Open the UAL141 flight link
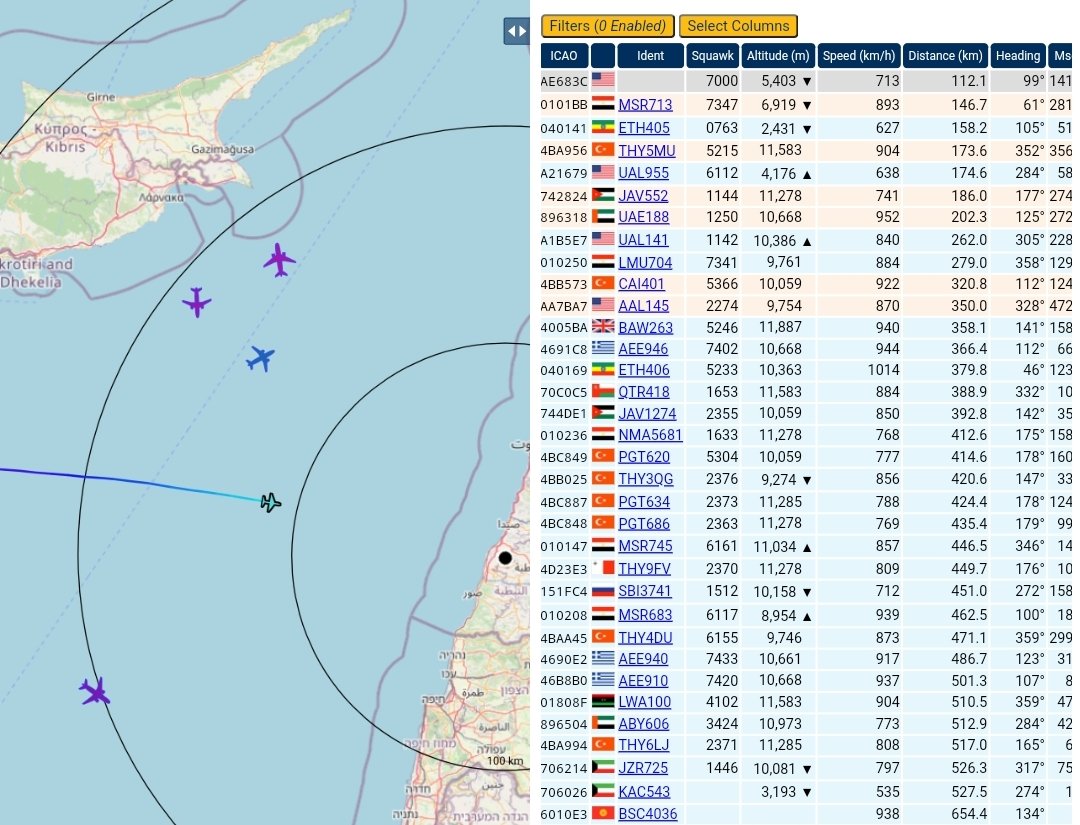1080x825 pixels. click(643, 240)
